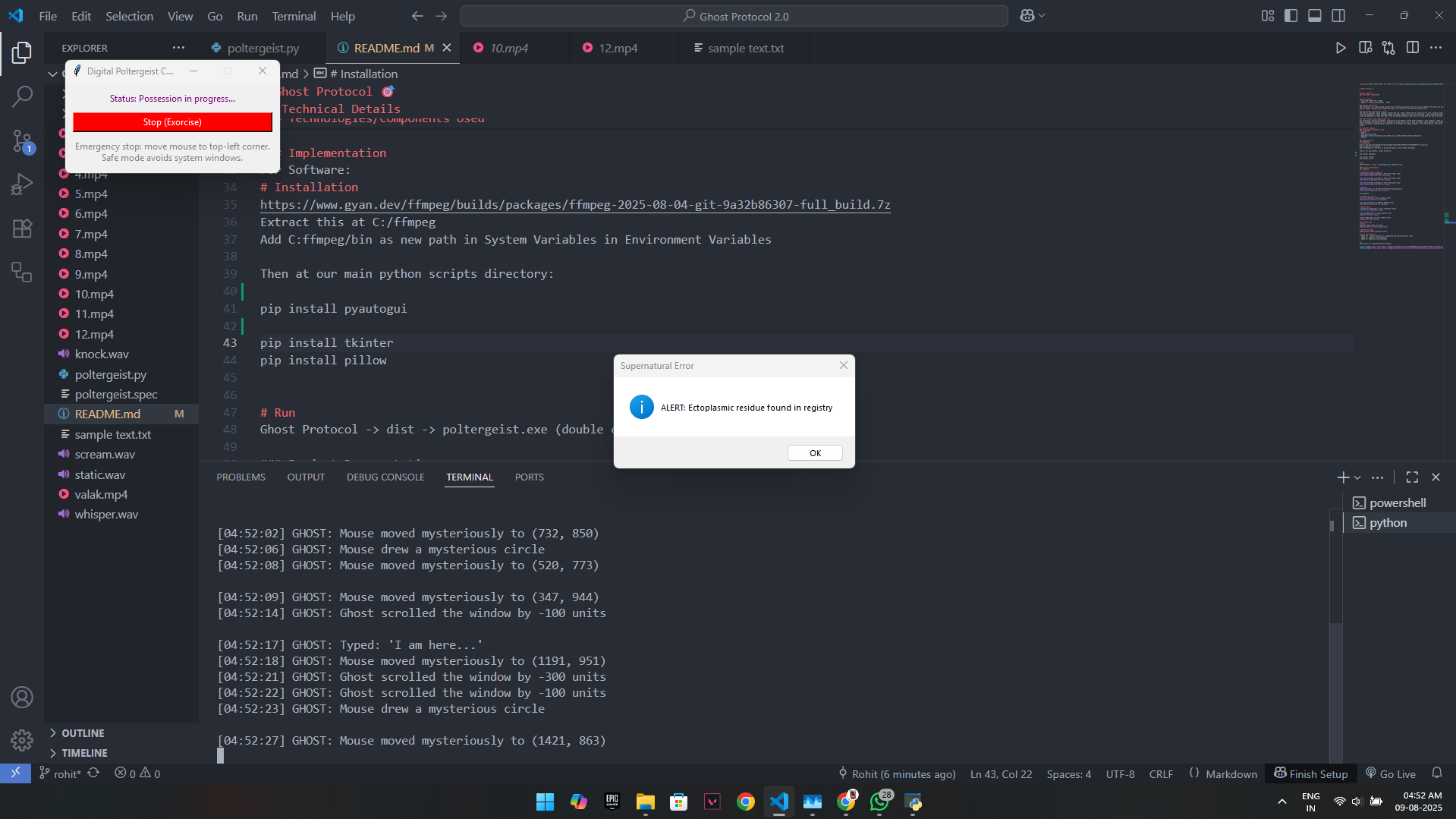This screenshot has height=819, width=1456.
Task: Open the Extensions view
Action: [22, 228]
